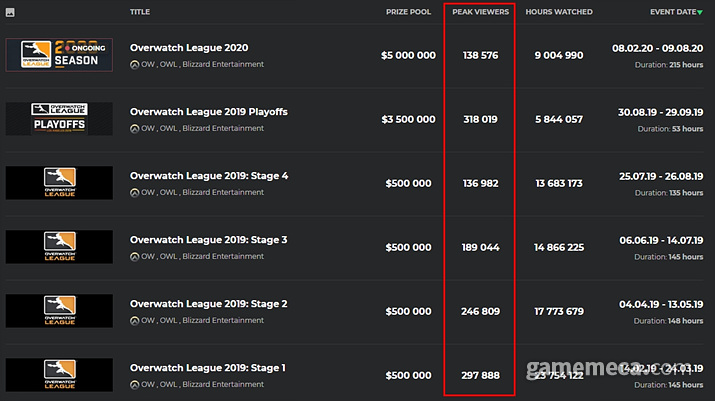Image resolution: width=715 pixels, height=401 pixels.
Task: Click Overwatch icon beneath the Stage 3 title
Action: point(135,257)
